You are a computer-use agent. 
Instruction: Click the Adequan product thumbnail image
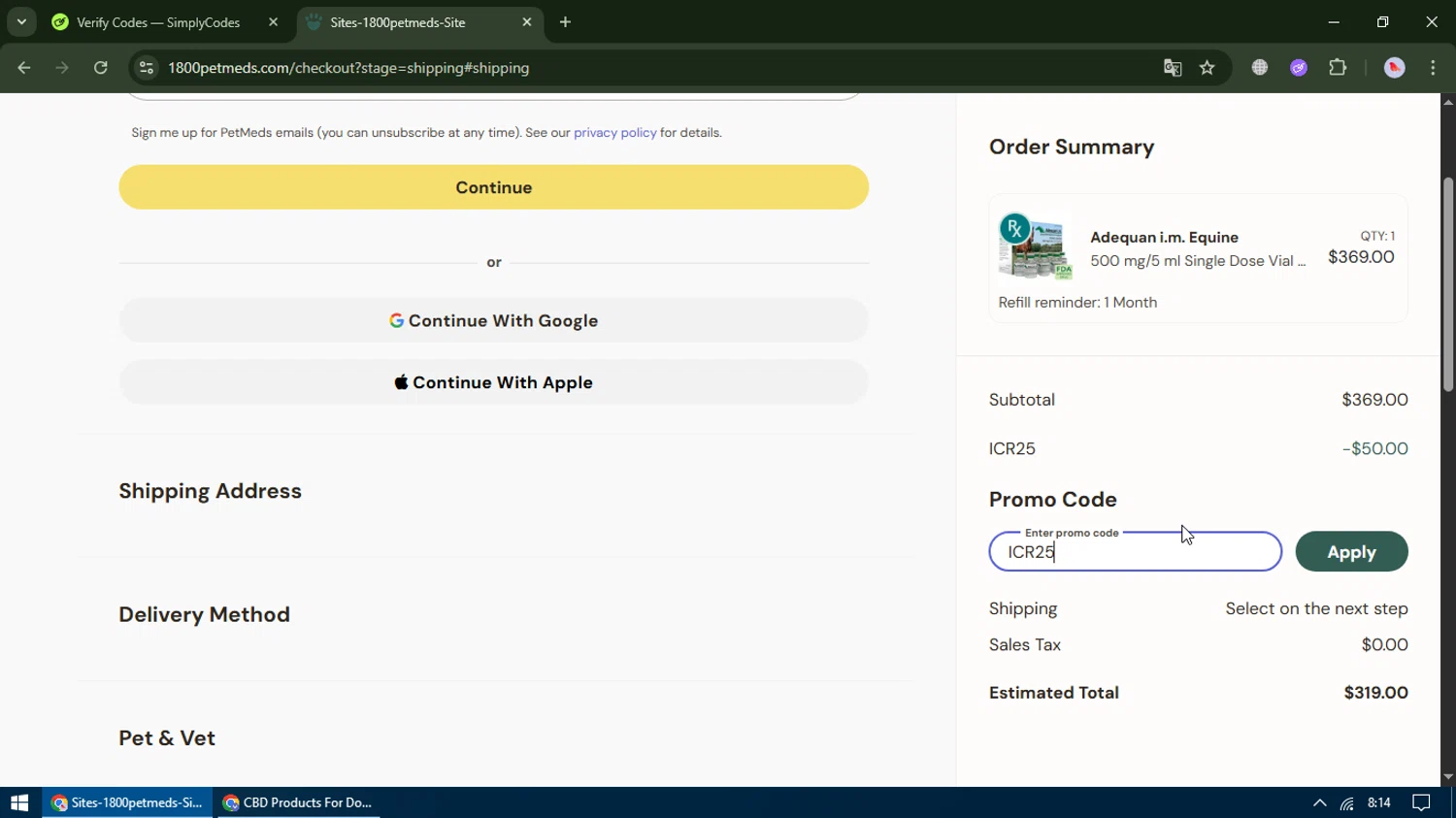pos(1036,246)
